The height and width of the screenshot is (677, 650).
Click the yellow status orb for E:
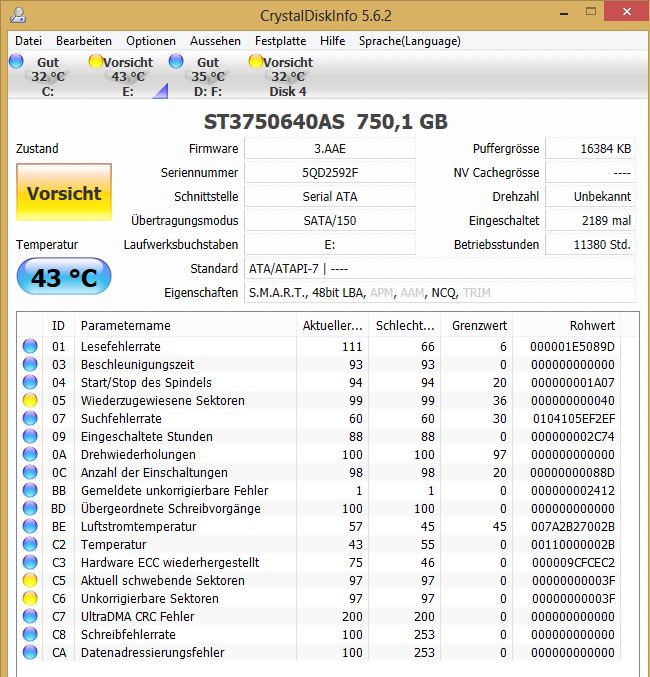(x=96, y=61)
